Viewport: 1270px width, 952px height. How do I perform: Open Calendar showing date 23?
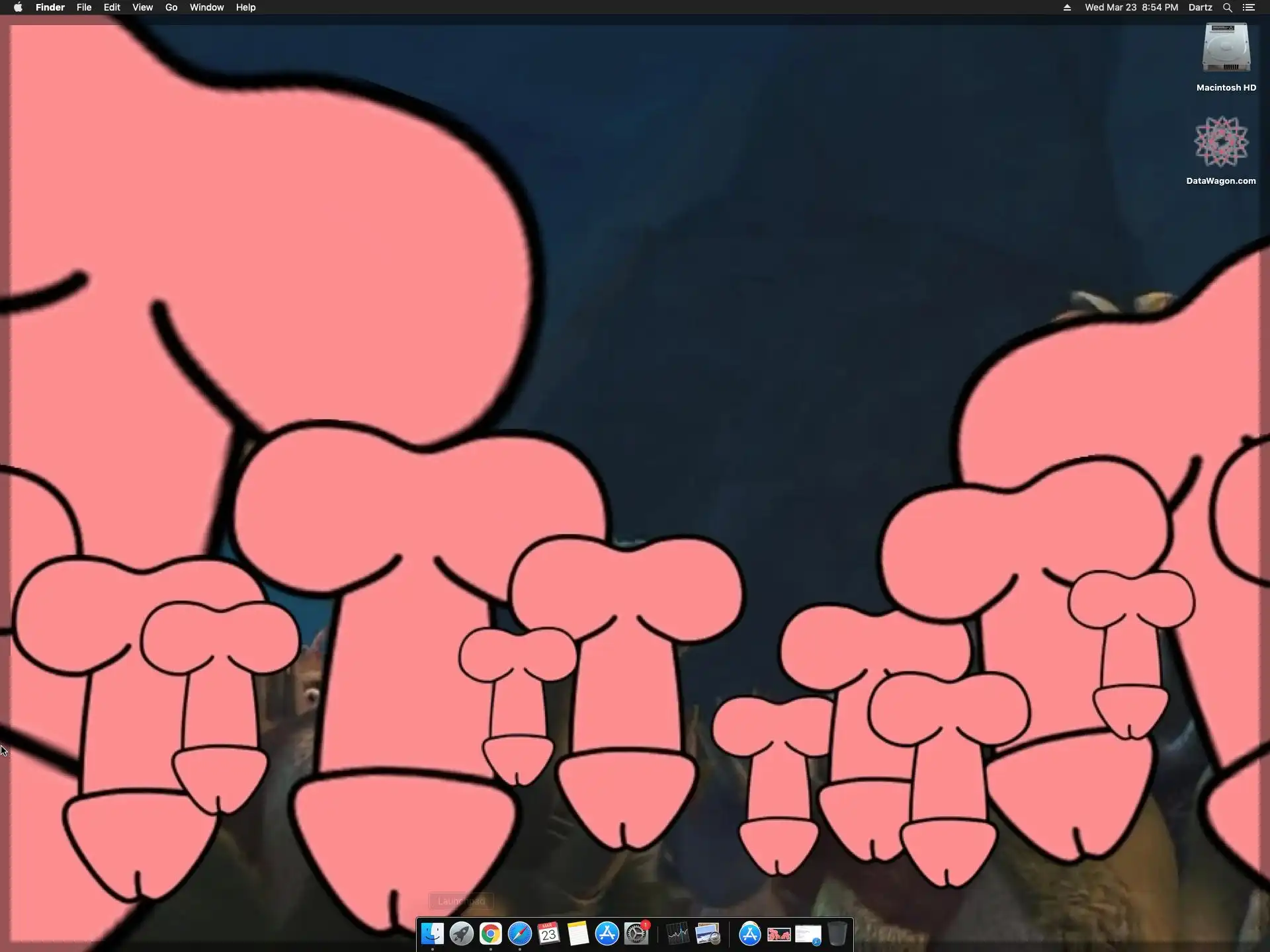[x=548, y=933]
